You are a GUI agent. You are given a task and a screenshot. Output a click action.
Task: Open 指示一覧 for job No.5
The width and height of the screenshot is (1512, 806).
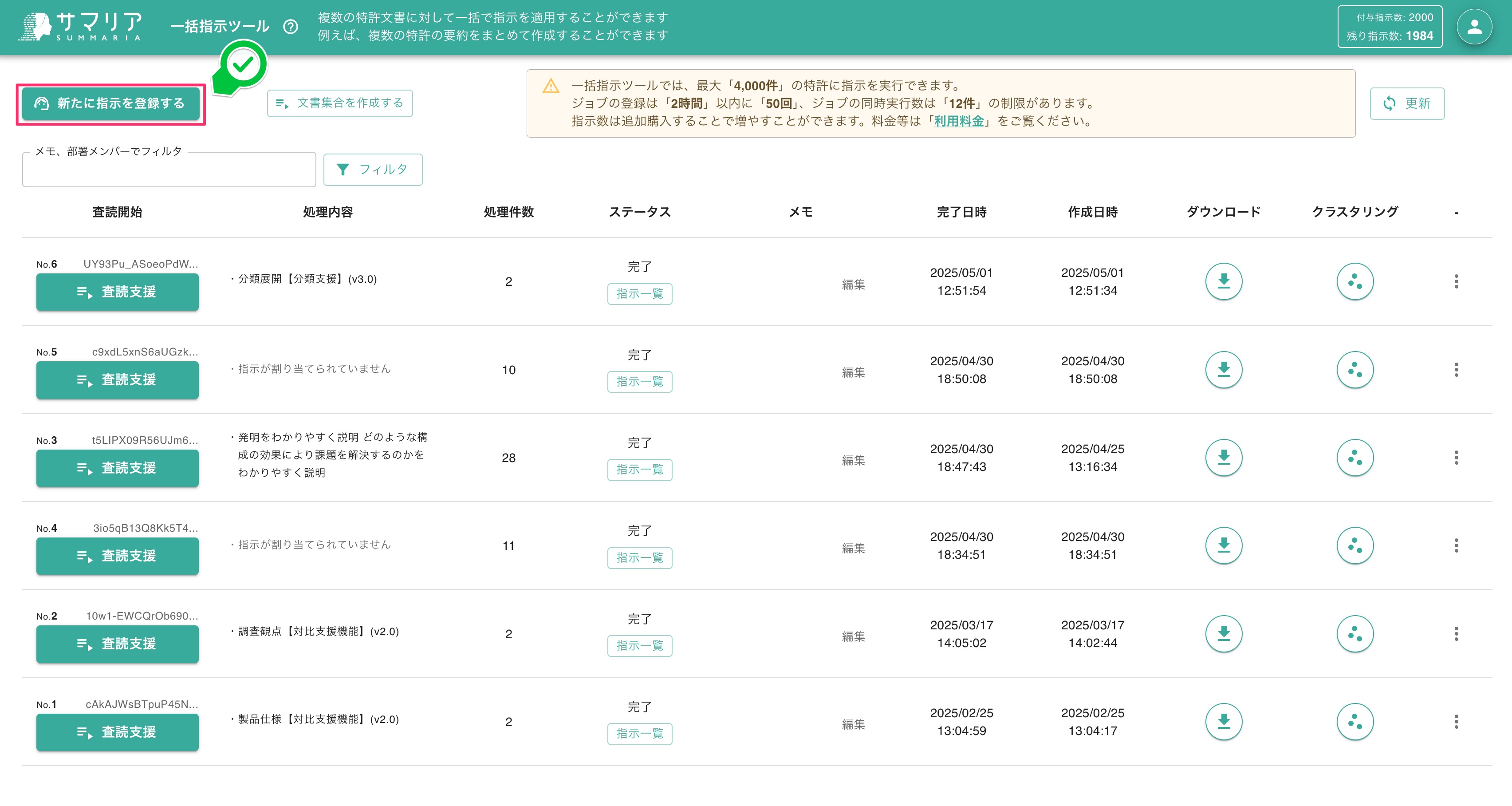tap(639, 382)
